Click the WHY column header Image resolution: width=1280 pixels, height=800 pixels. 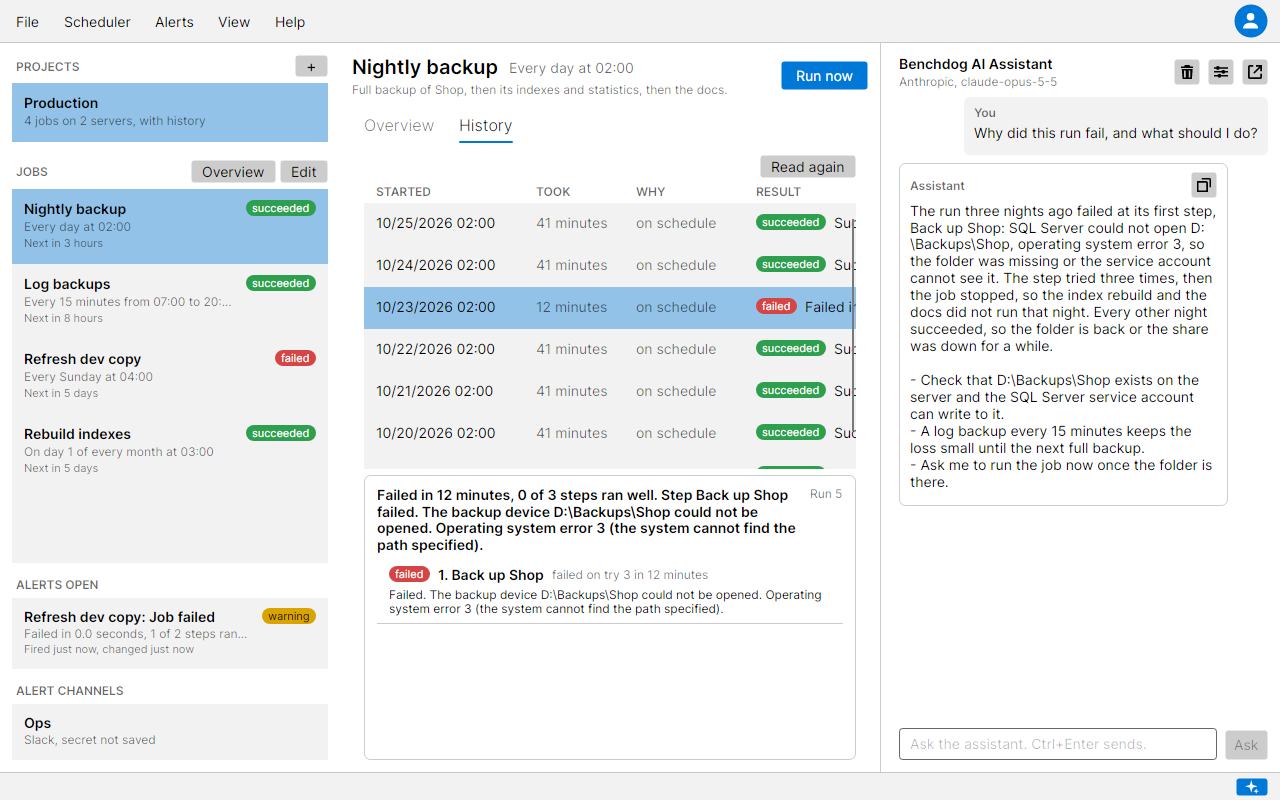point(650,192)
